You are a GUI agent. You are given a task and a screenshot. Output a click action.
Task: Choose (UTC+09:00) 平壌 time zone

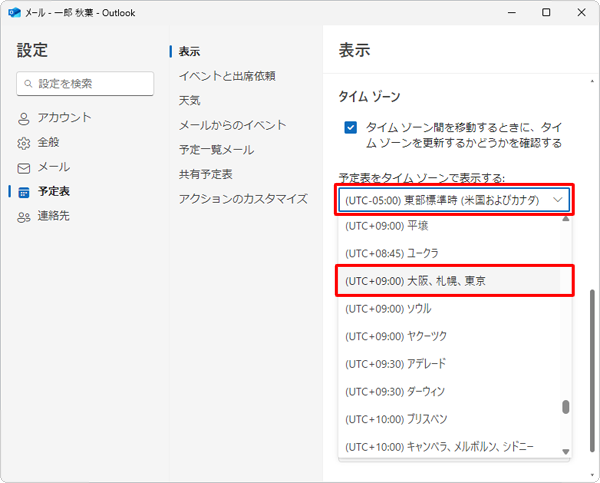coord(449,226)
